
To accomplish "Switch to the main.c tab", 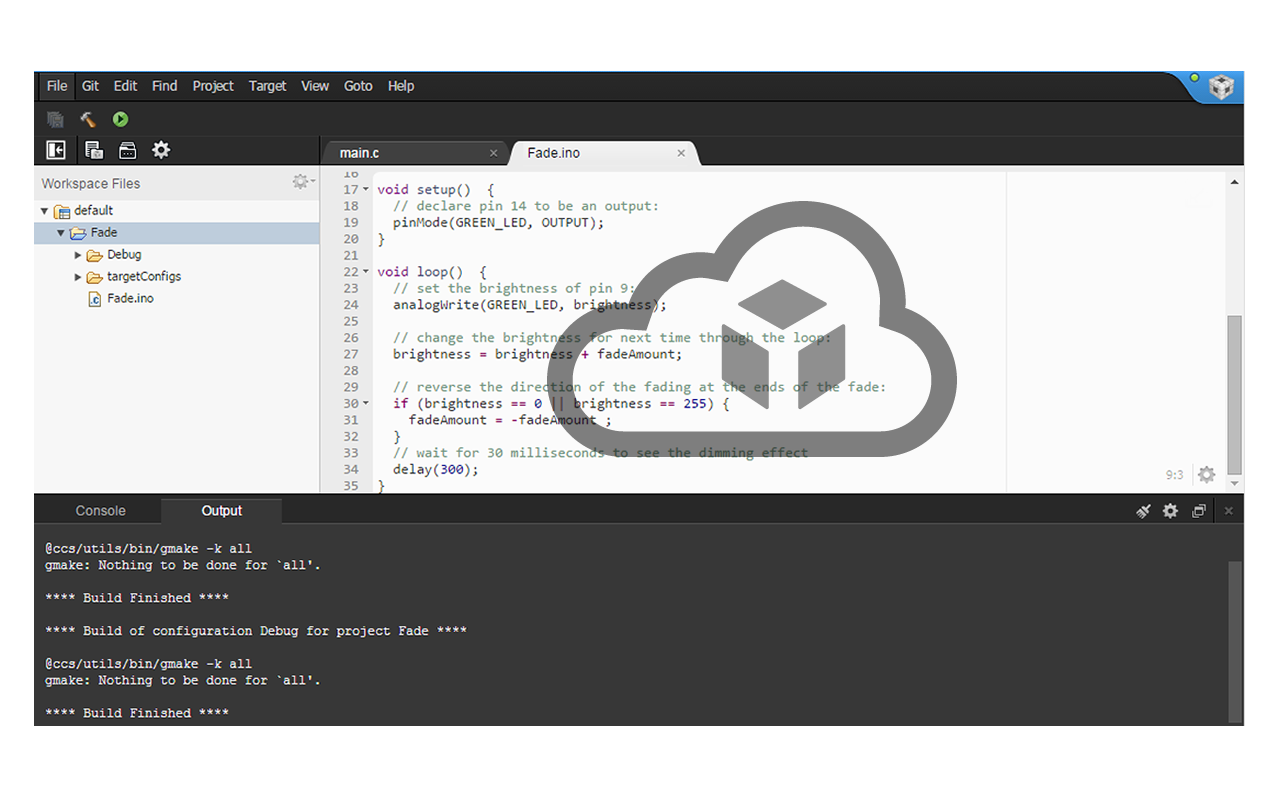I will (x=415, y=153).
